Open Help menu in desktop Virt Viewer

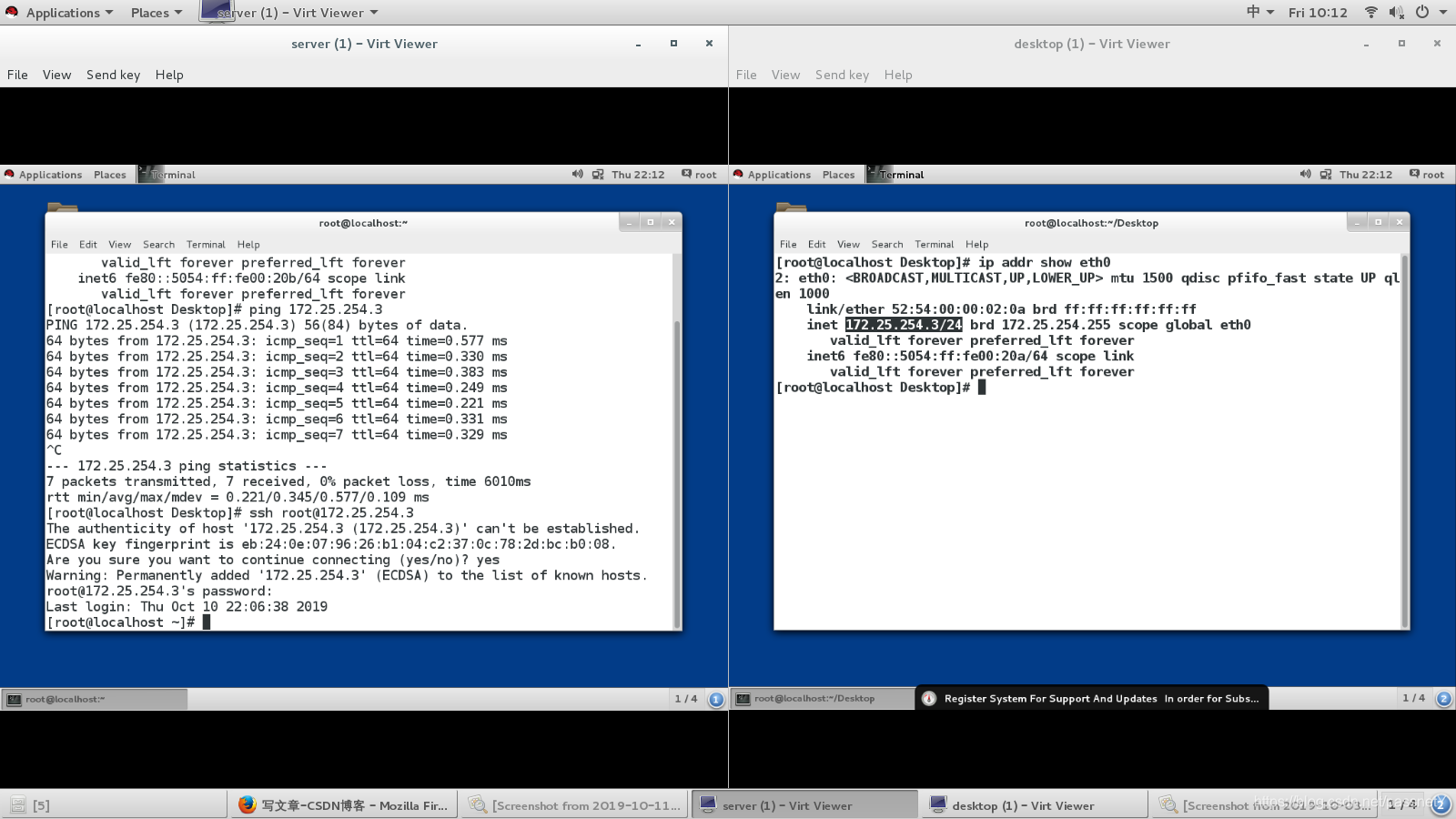[x=898, y=75]
